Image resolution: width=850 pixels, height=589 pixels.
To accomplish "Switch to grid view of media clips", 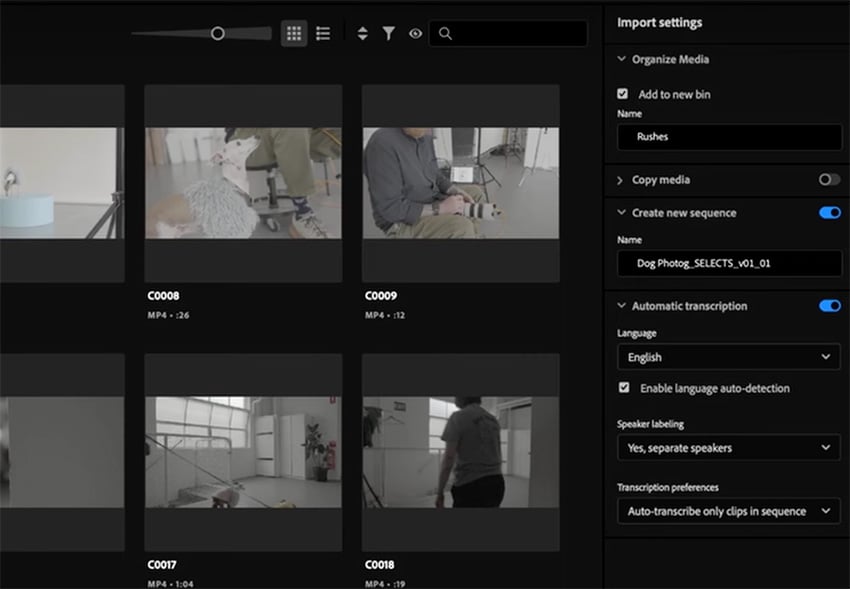I will tap(294, 32).
